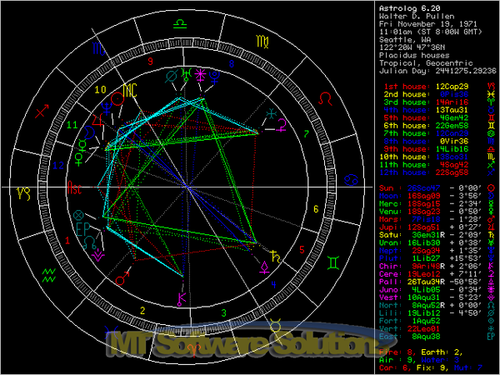Select the blue Cancer glyph on the zodiac ring
Viewport: 500px width, 375px height.
pyautogui.click(x=352, y=180)
